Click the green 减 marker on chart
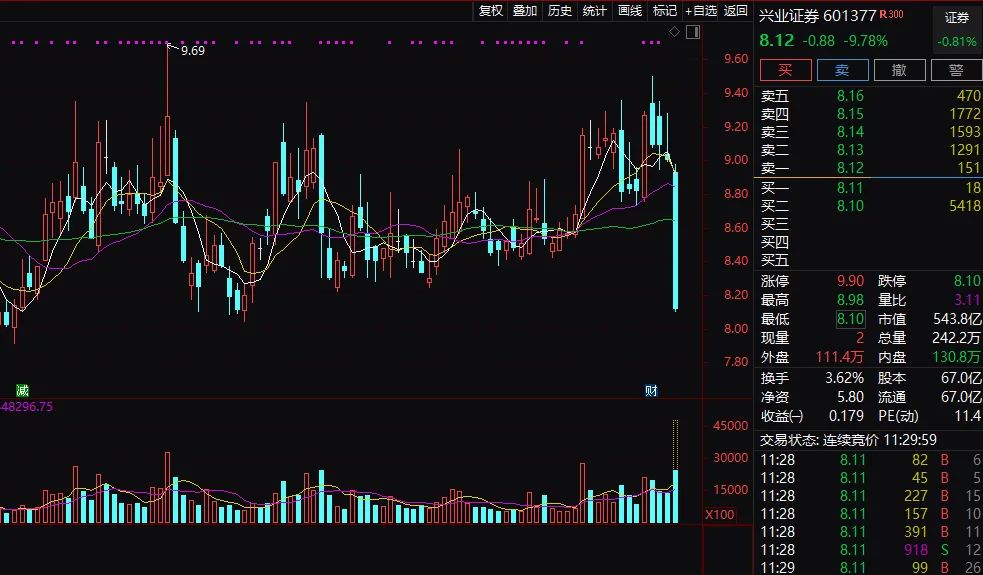The width and height of the screenshot is (983, 575). click(x=22, y=389)
